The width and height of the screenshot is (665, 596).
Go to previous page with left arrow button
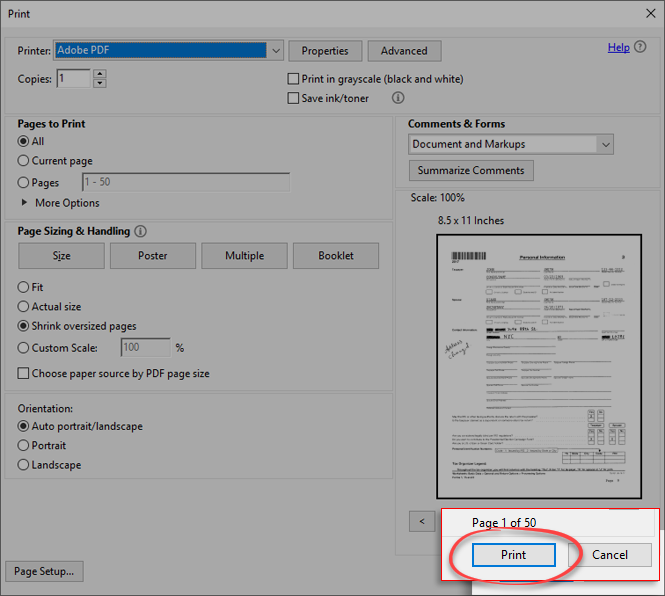[x=422, y=521]
